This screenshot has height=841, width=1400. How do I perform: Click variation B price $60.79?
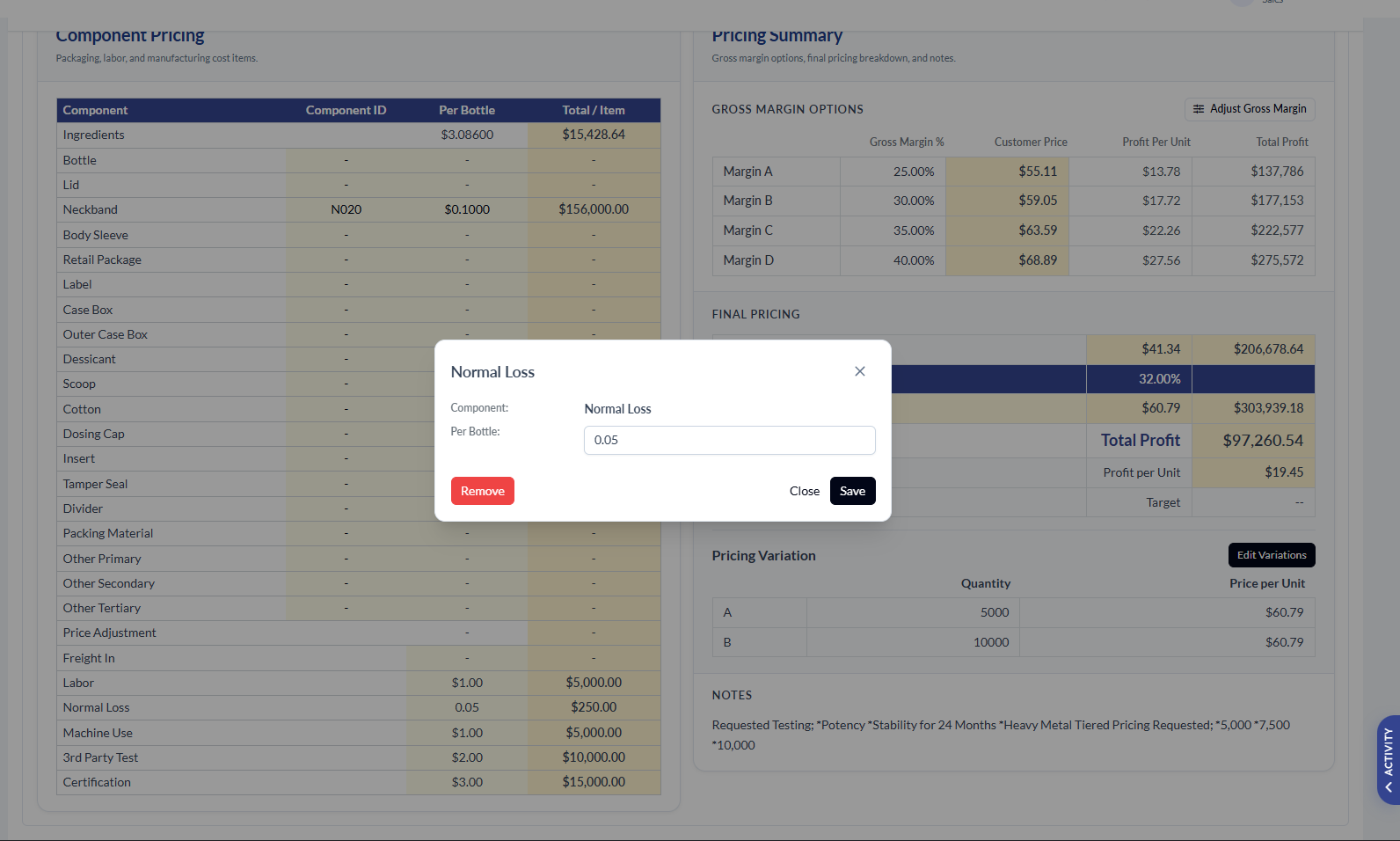click(1284, 642)
